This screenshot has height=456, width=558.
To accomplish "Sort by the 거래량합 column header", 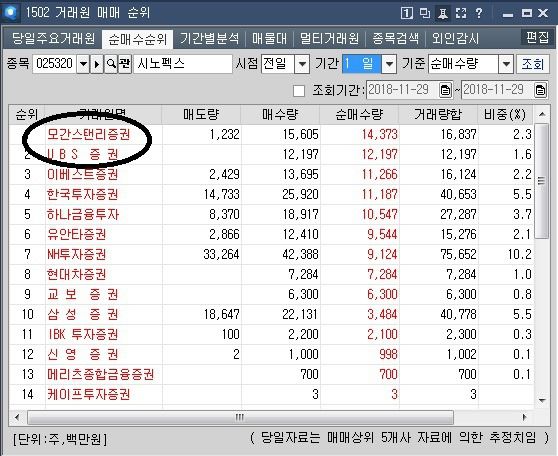I will coord(438,115).
